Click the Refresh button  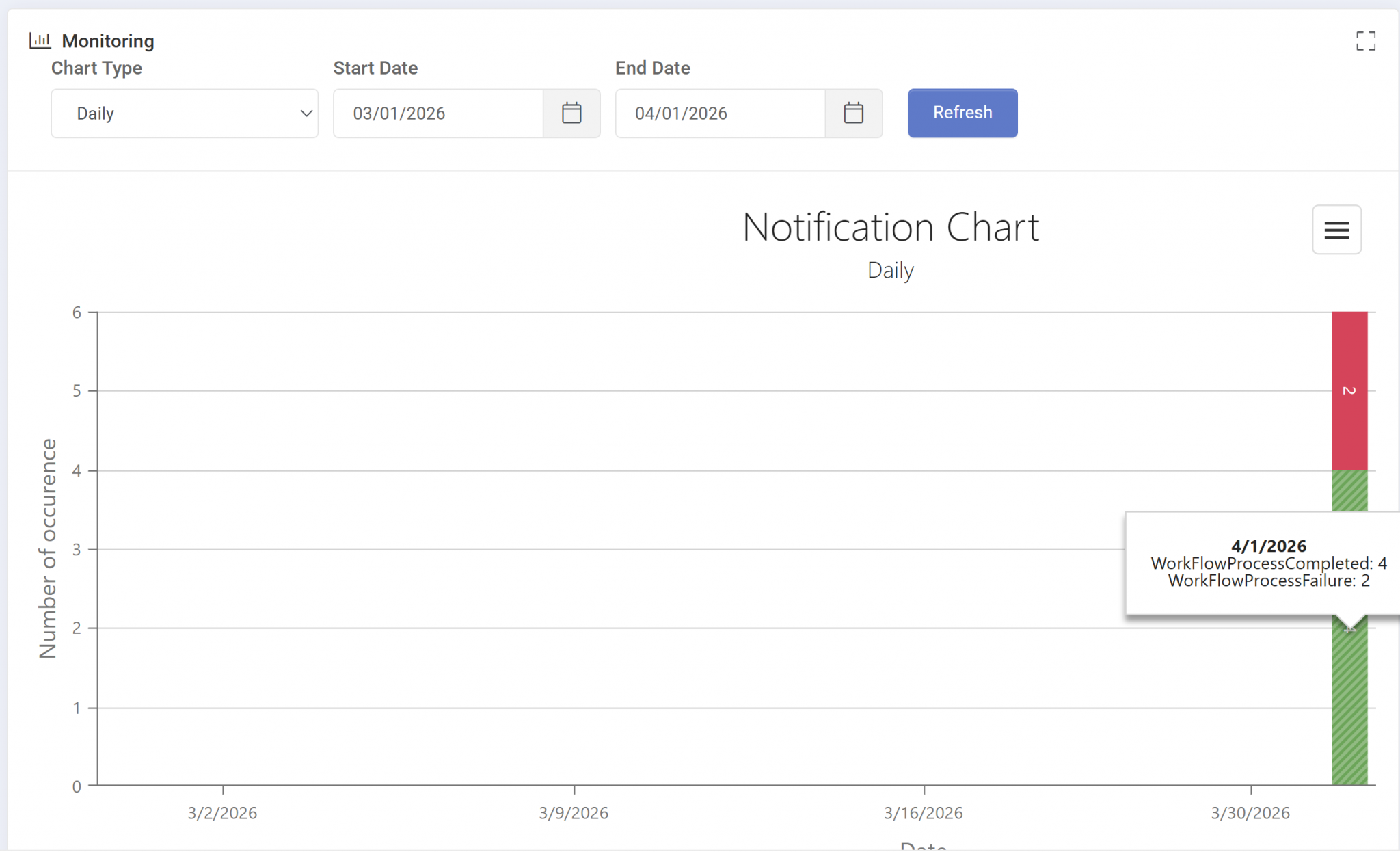click(x=962, y=113)
